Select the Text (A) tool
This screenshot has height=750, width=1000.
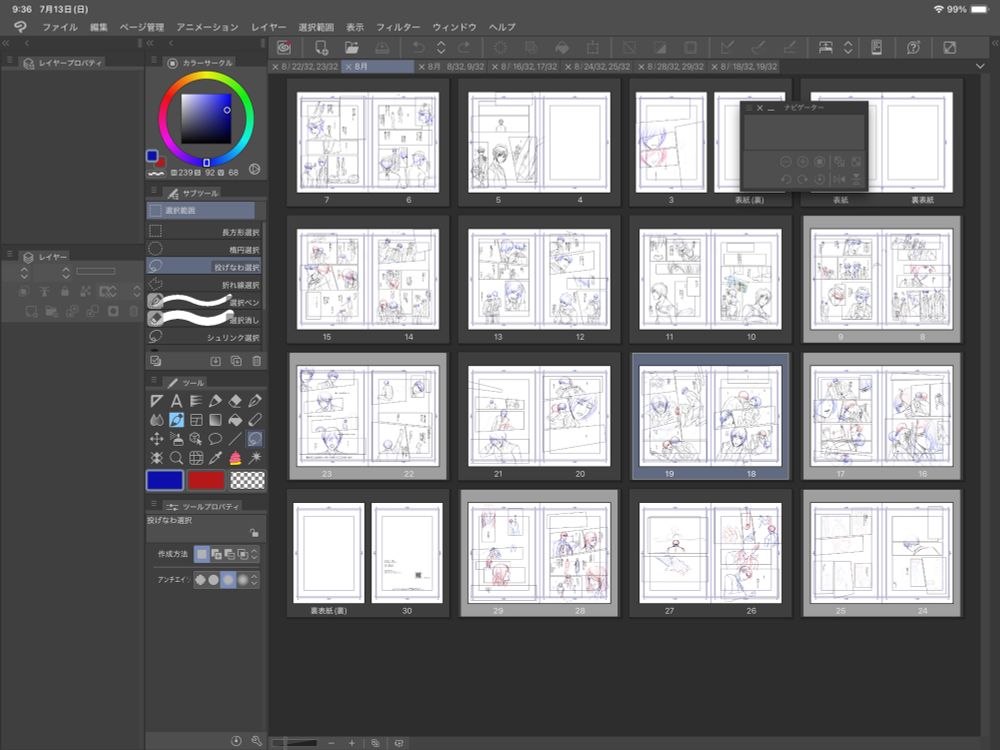pyautogui.click(x=176, y=401)
